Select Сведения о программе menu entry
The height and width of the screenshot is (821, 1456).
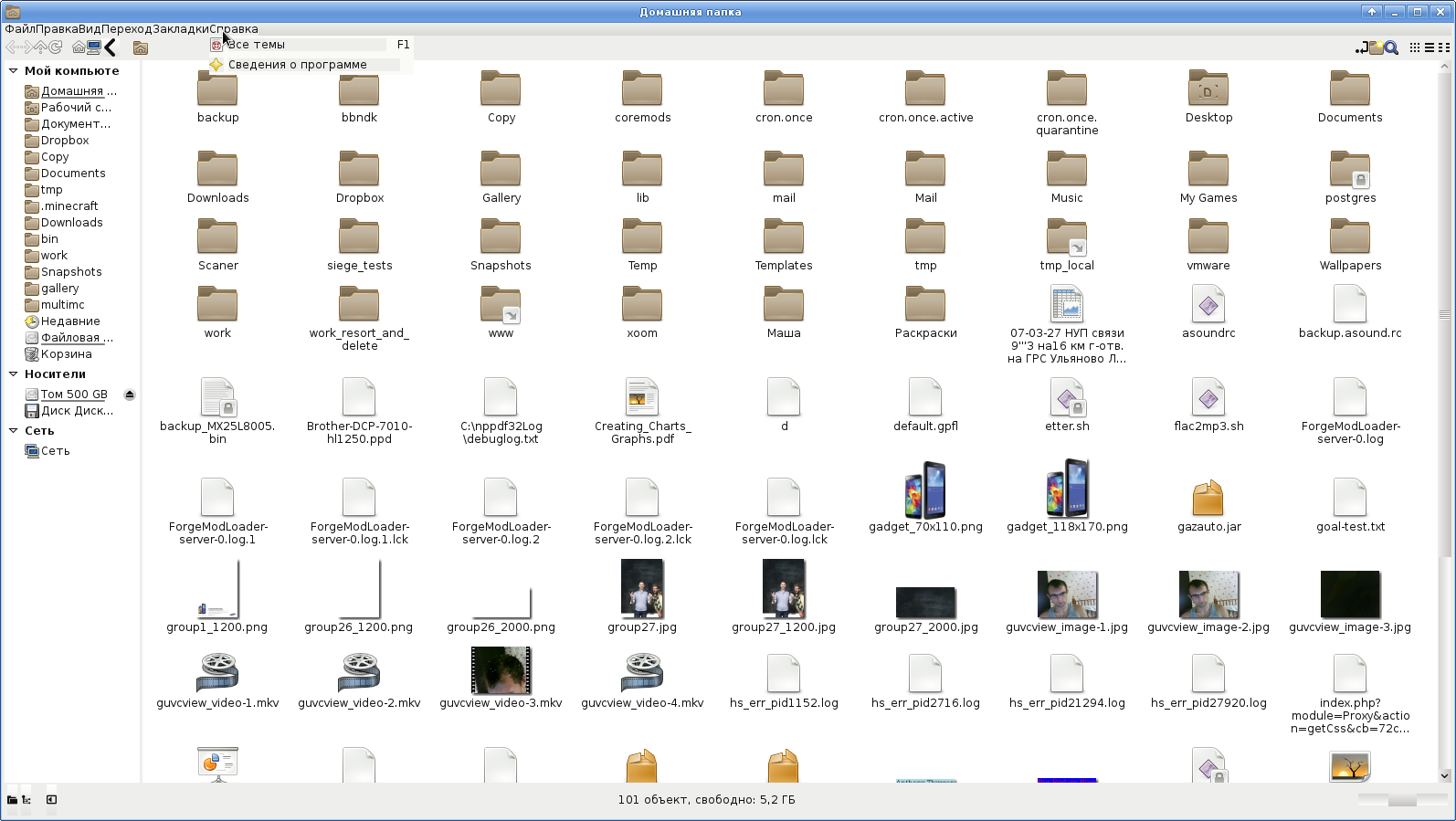click(297, 65)
